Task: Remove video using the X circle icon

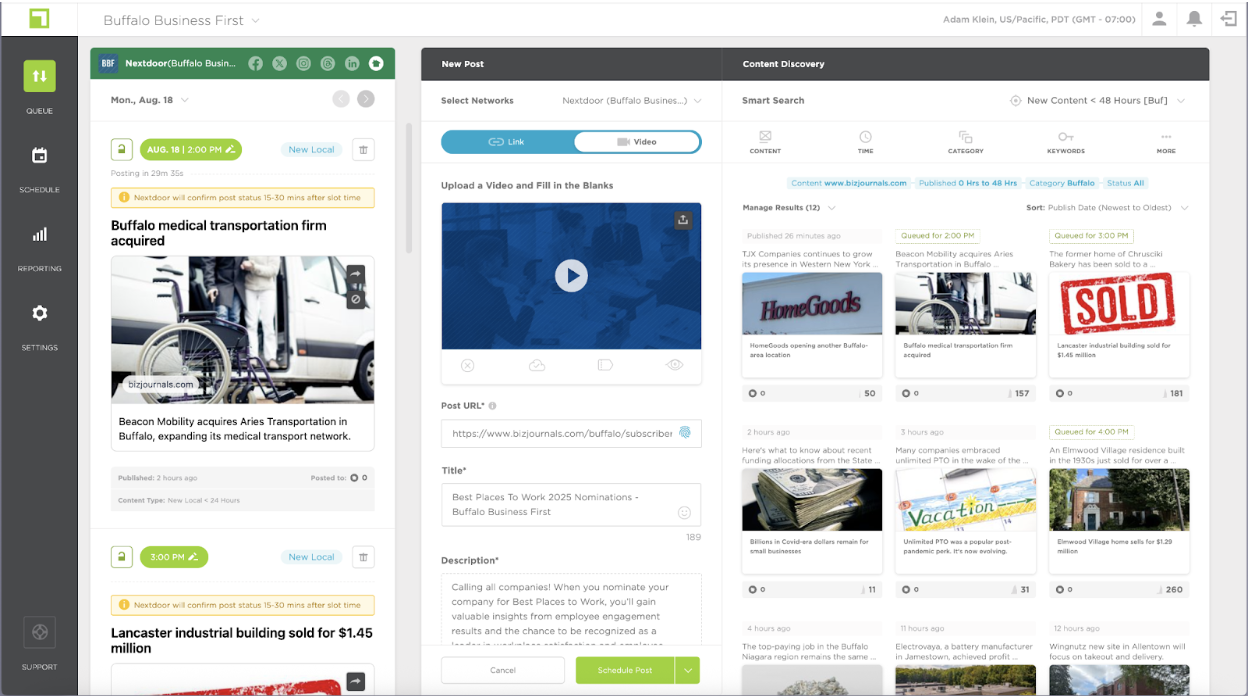Action: click(x=467, y=366)
